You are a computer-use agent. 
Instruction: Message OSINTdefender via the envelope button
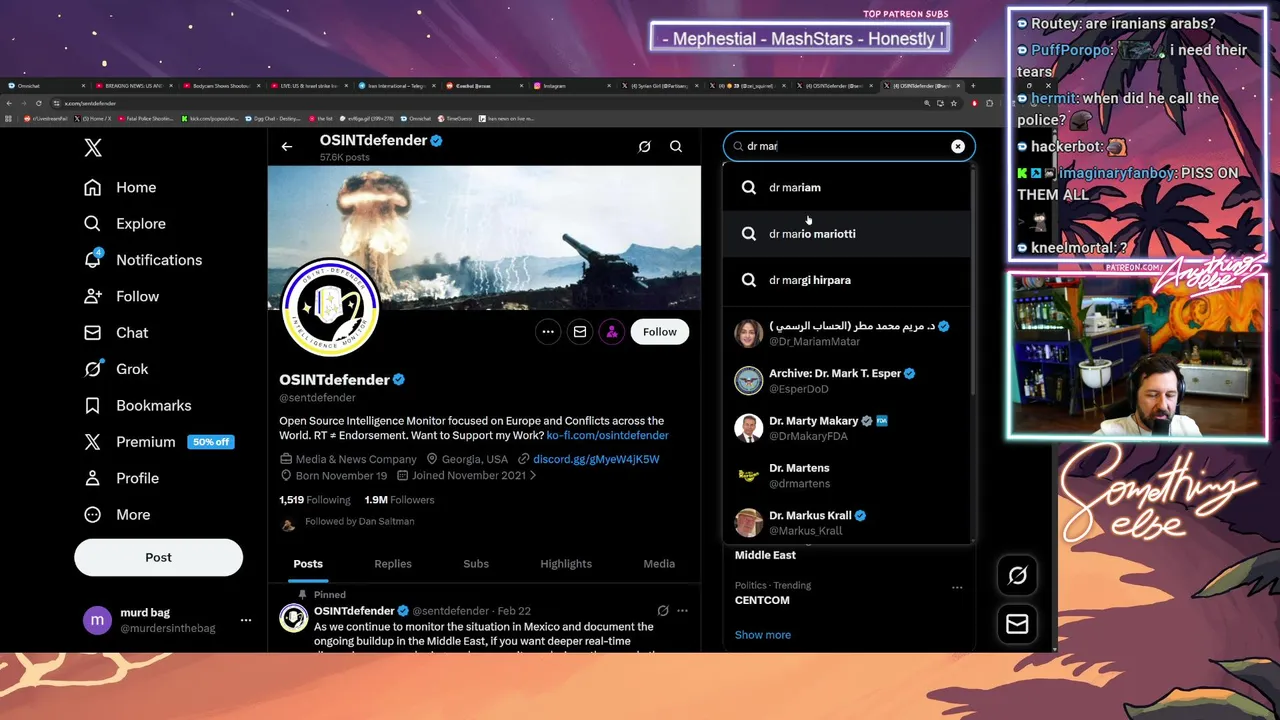click(580, 332)
